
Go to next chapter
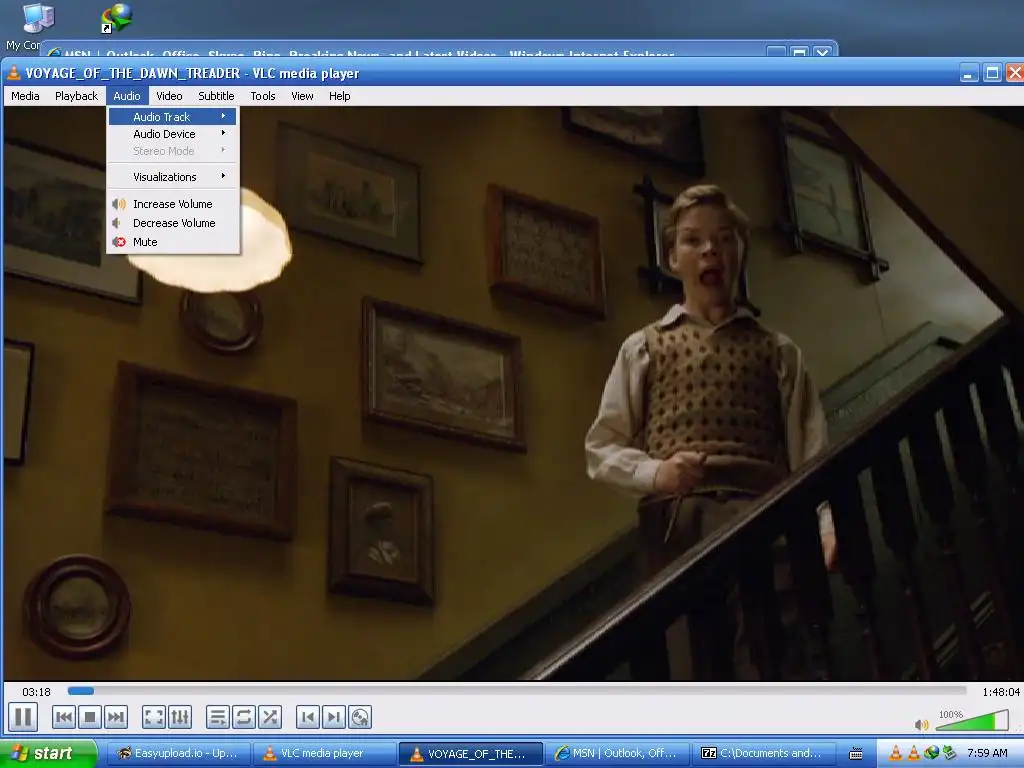[334, 717]
